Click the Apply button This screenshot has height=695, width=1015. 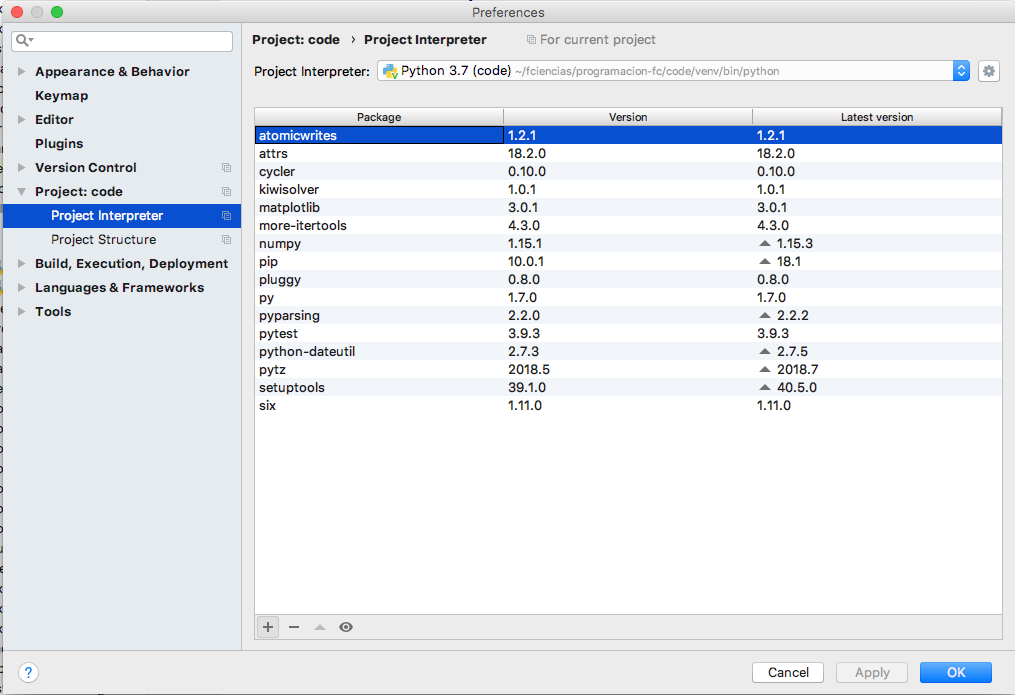[x=872, y=672]
